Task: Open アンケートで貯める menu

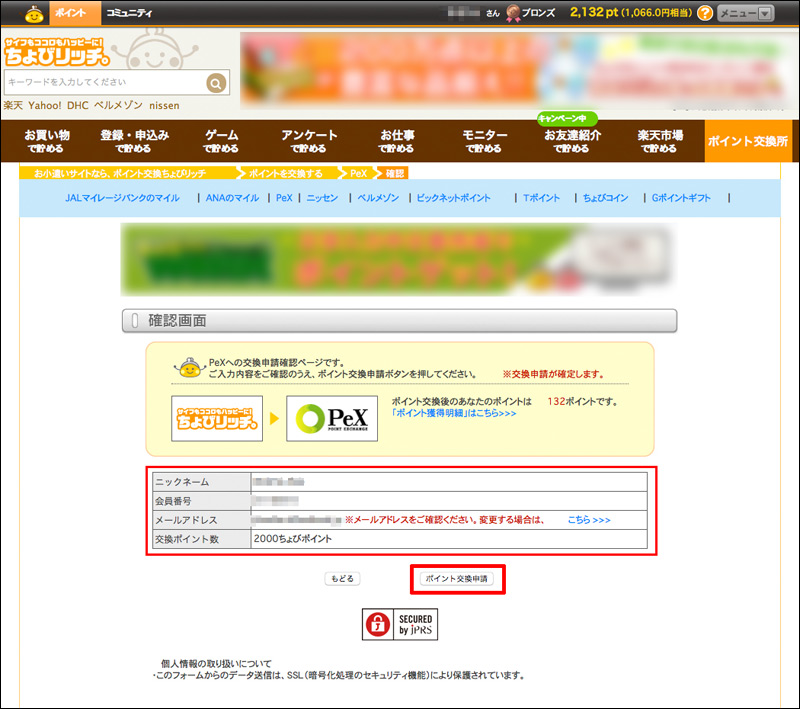Action: (x=309, y=141)
